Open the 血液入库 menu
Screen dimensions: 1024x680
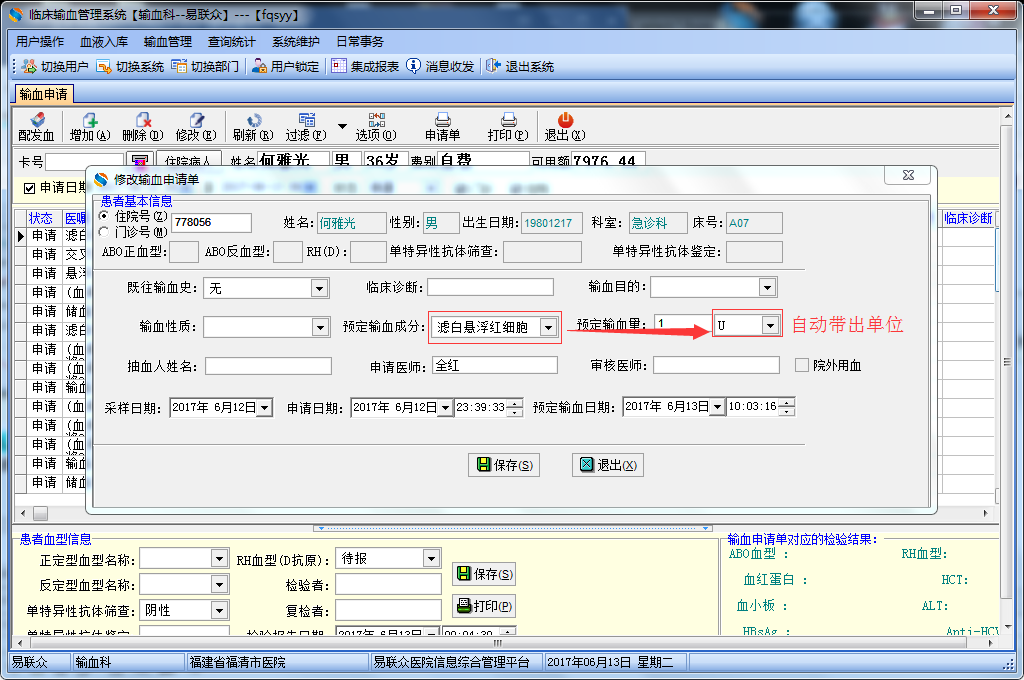coord(104,42)
